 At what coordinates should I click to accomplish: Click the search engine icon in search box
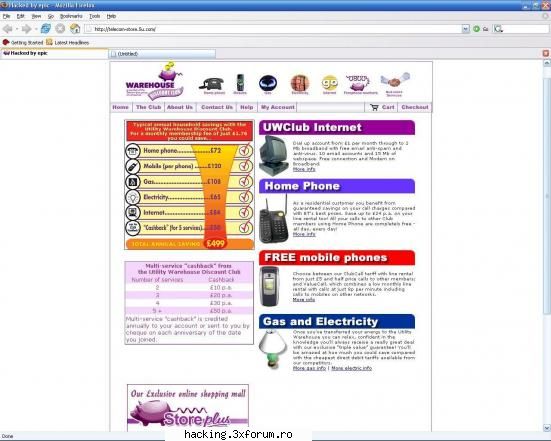(x=498, y=29)
